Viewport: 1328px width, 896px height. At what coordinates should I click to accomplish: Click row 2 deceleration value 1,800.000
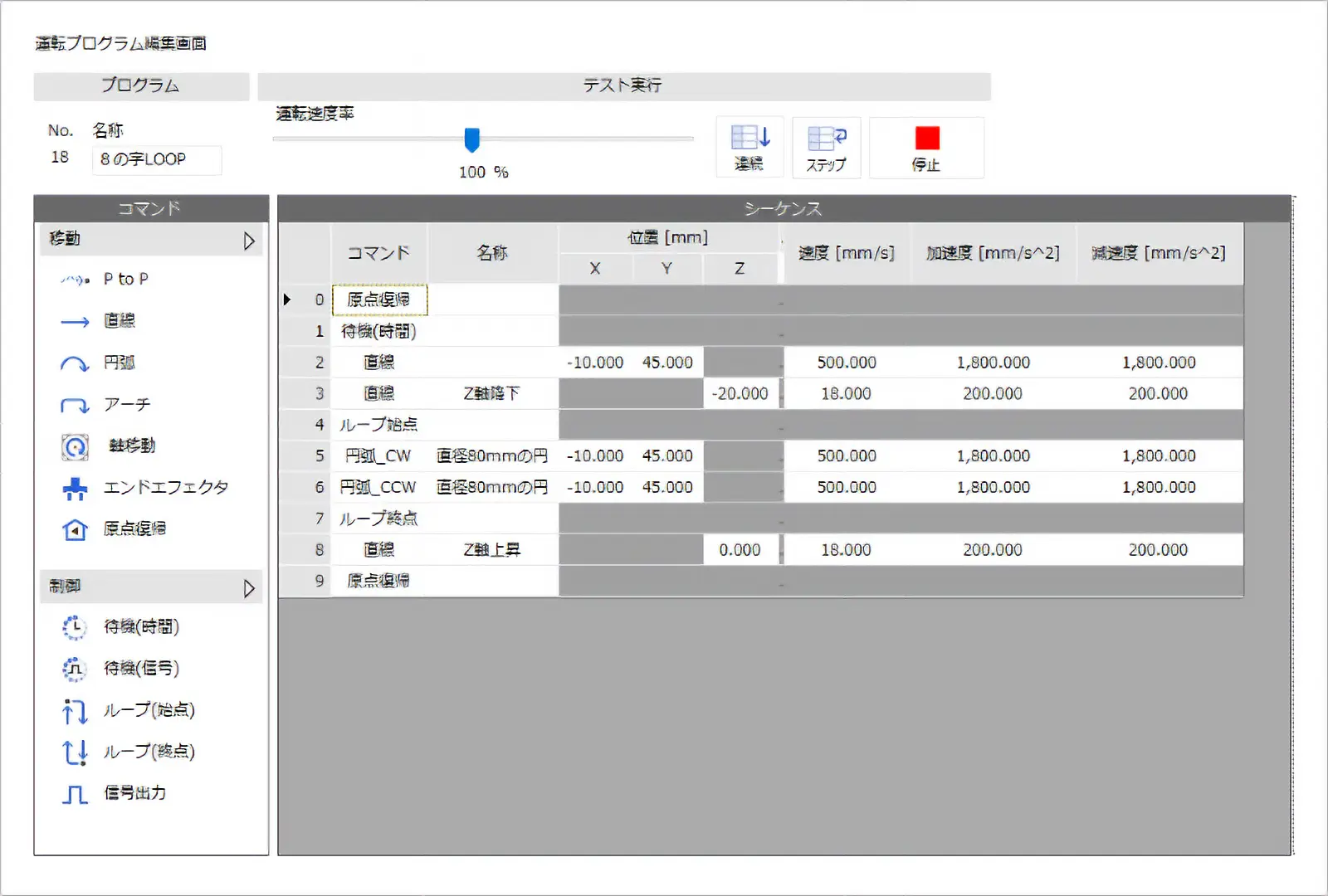[1160, 363]
